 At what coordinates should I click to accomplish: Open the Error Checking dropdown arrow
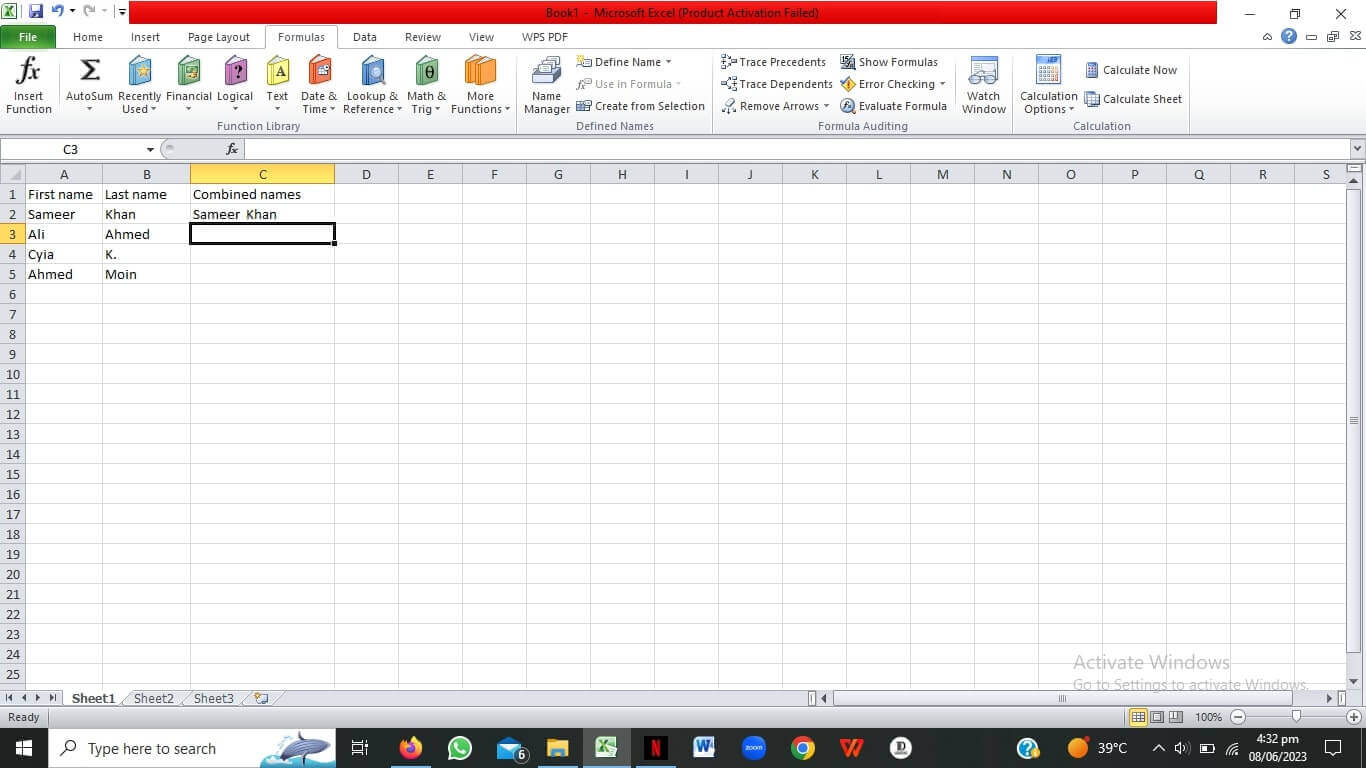pyautogui.click(x=941, y=84)
